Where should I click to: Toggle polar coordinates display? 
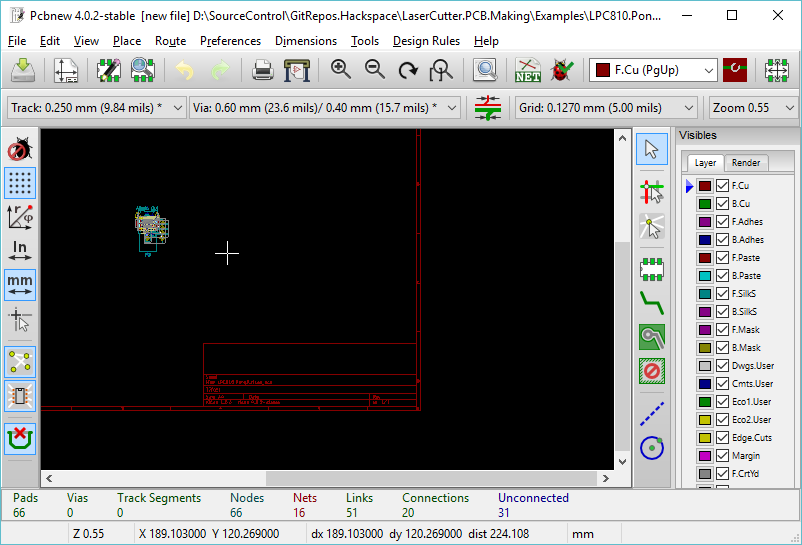click(x=20, y=217)
